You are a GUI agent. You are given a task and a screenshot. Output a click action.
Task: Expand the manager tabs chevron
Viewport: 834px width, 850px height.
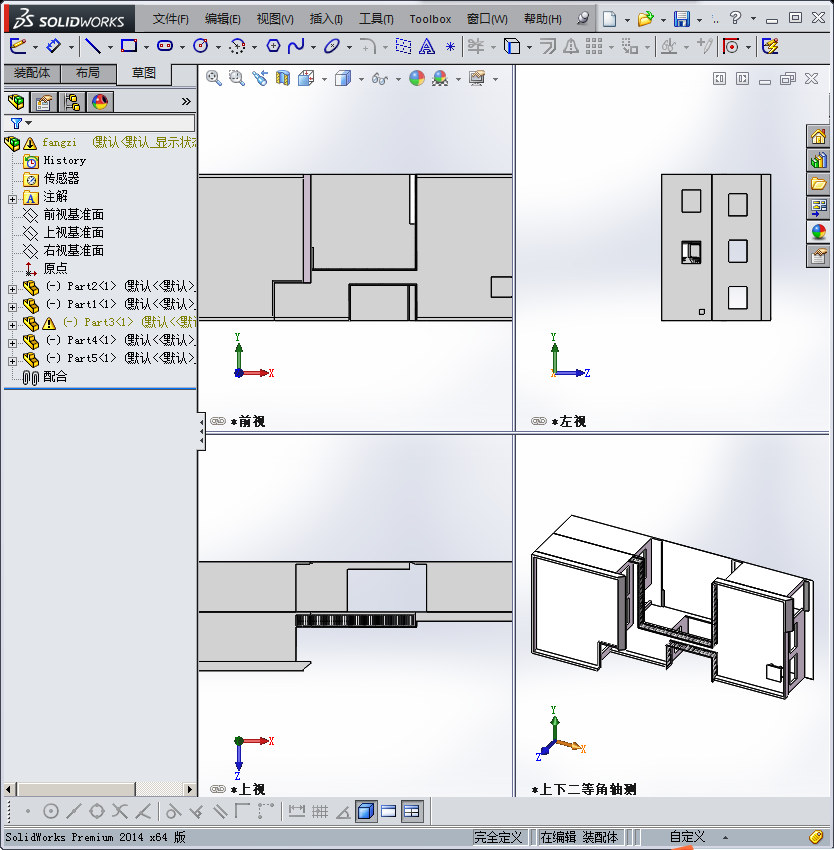click(186, 101)
